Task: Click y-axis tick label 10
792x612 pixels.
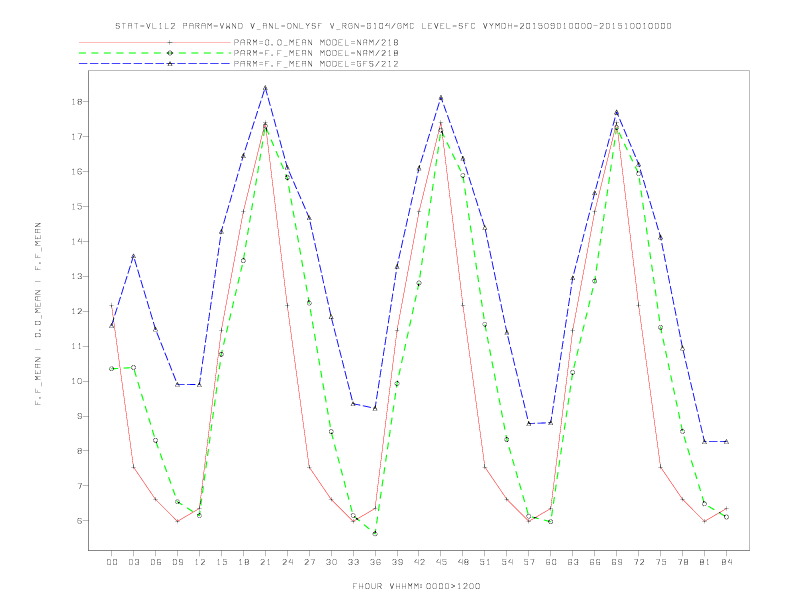Action: tap(77, 381)
